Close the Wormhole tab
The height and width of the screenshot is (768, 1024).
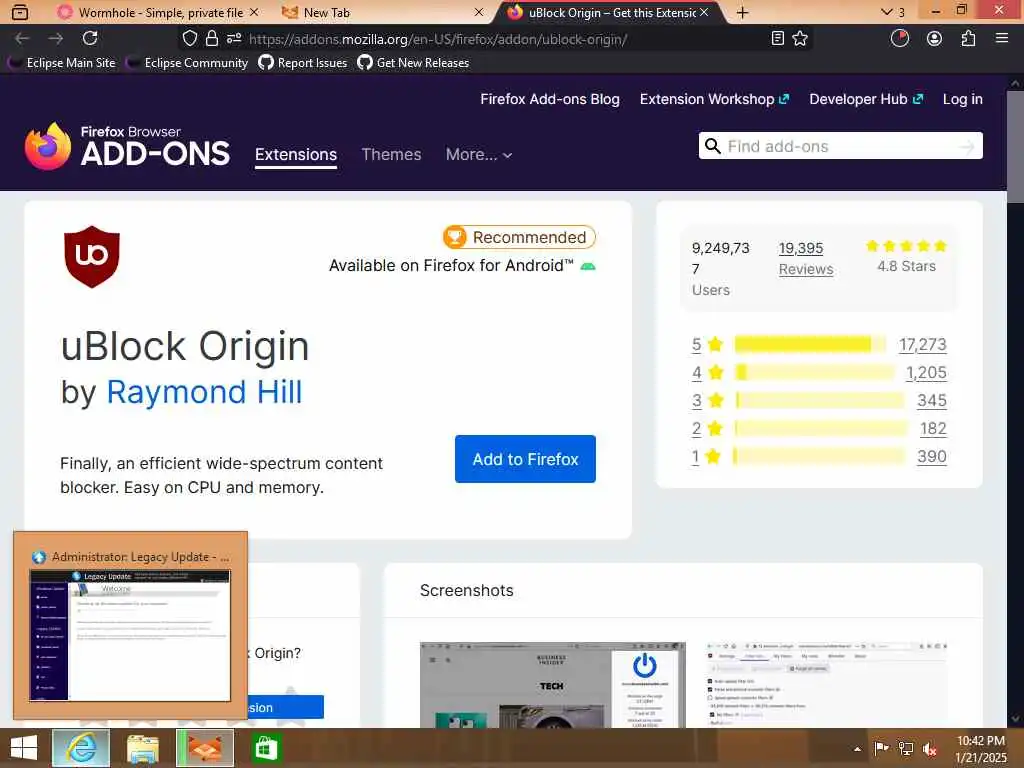click(254, 12)
